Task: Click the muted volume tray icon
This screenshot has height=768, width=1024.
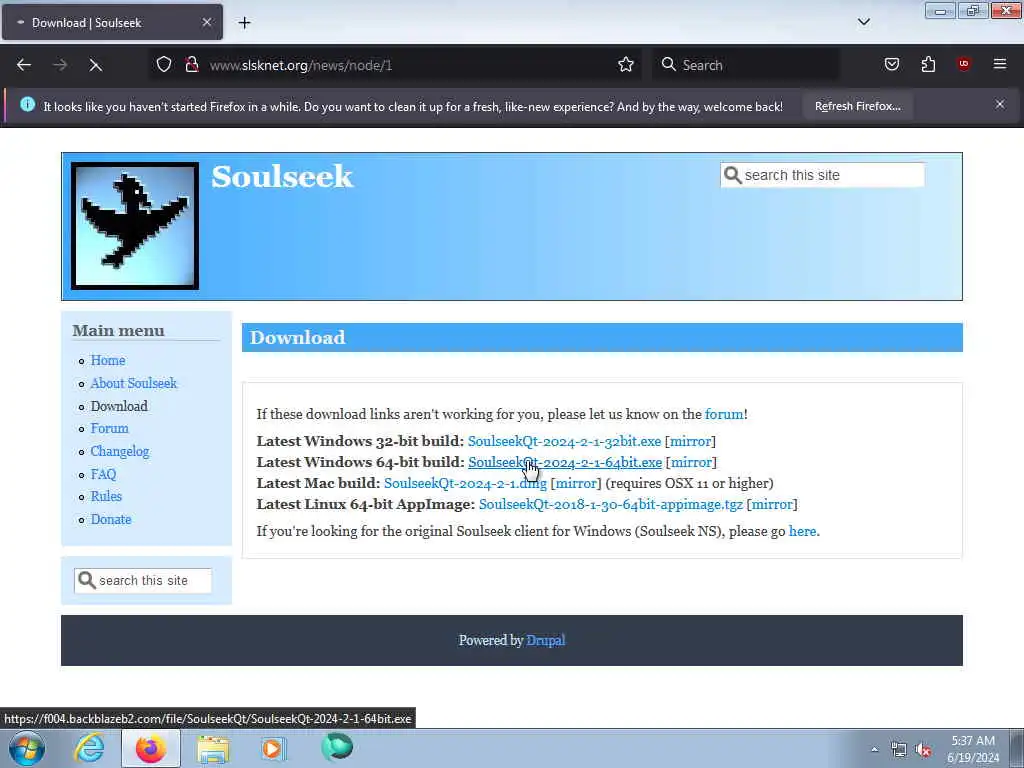Action: coord(923,750)
